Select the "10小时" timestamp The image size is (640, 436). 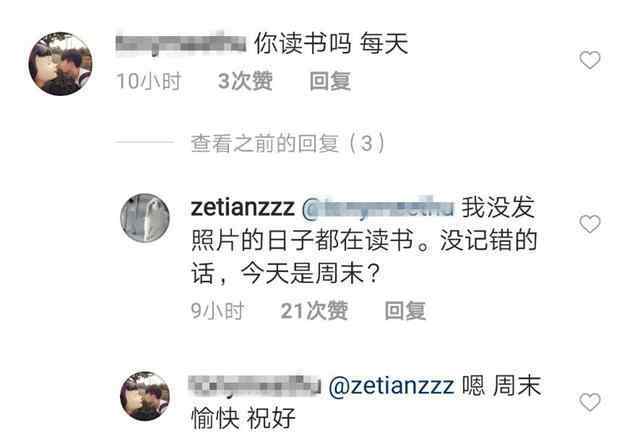149,81
